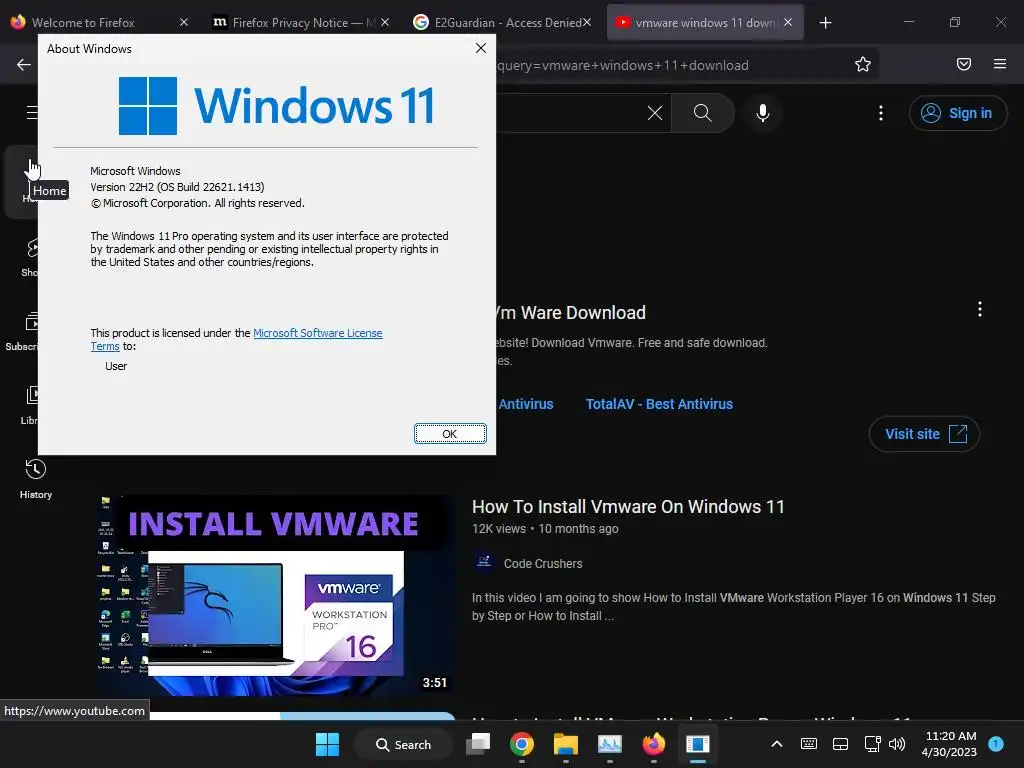
Task: Close the YouTube vmware tab
Action: pos(788,23)
